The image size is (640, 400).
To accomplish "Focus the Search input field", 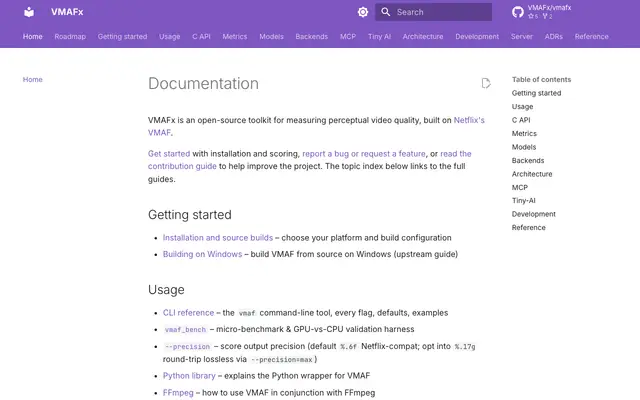I will 433,12.
